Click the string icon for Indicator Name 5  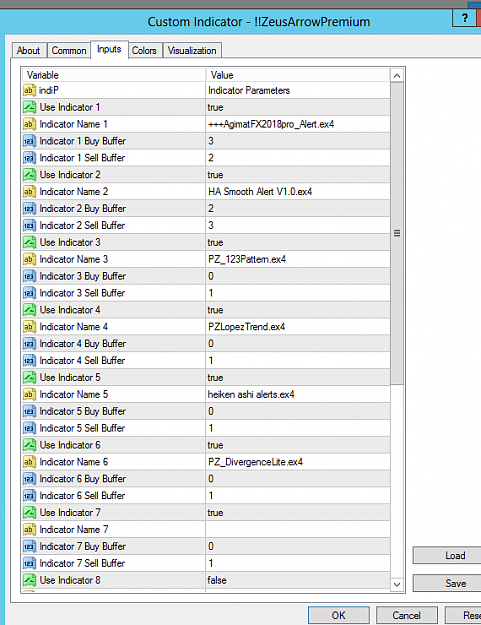click(29, 395)
